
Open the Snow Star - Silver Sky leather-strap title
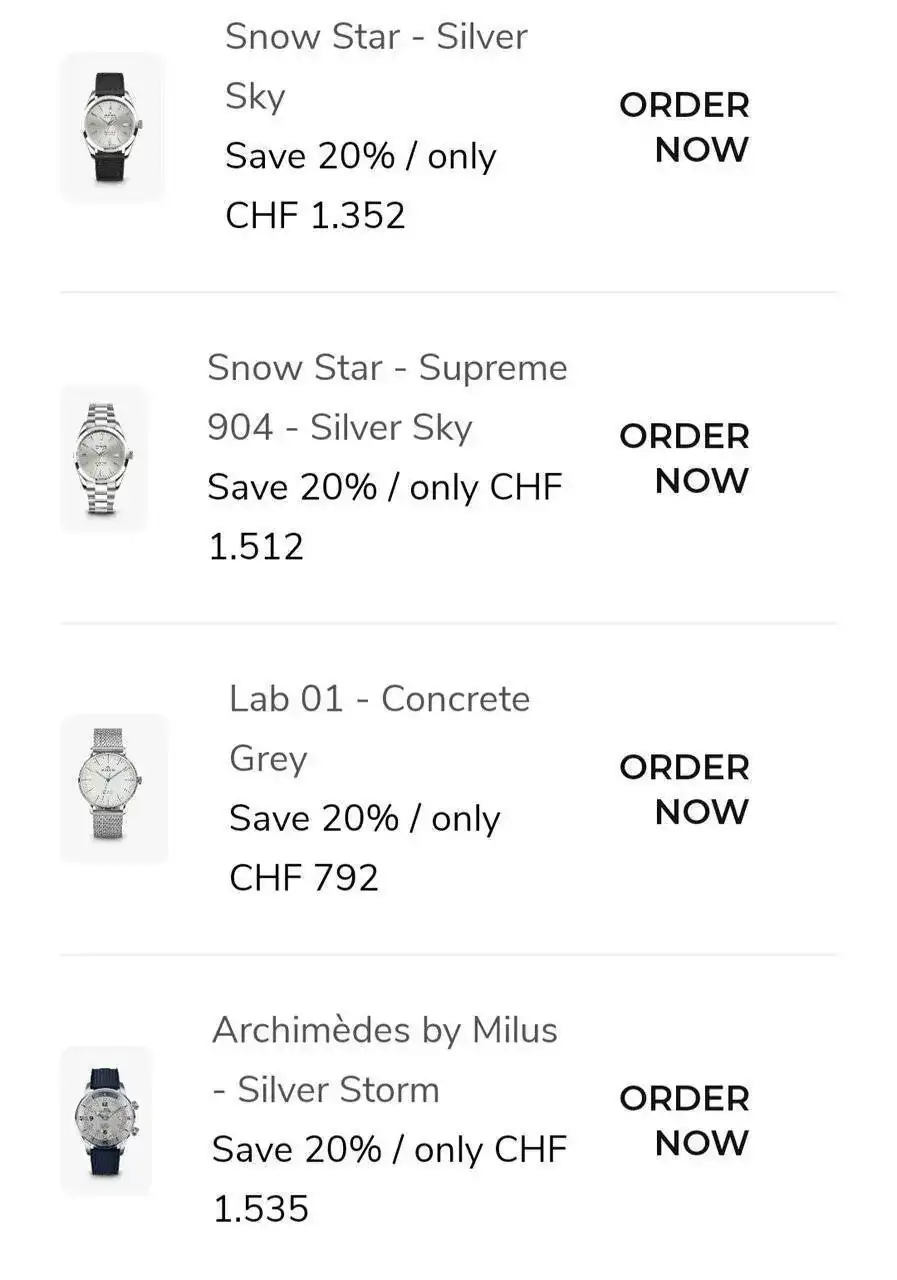[375, 66]
